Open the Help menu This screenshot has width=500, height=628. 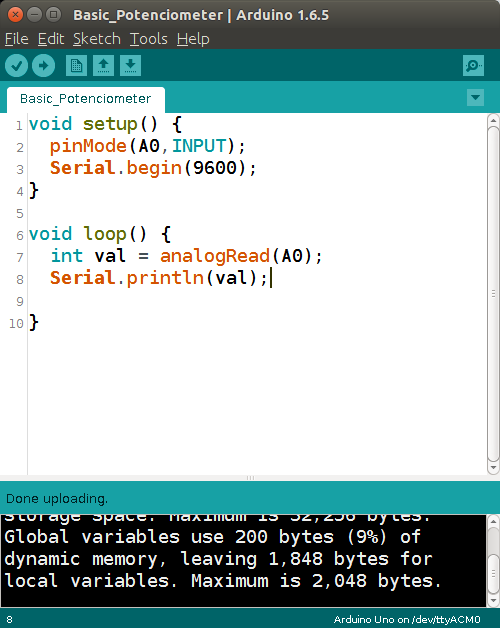pos(193,39)
